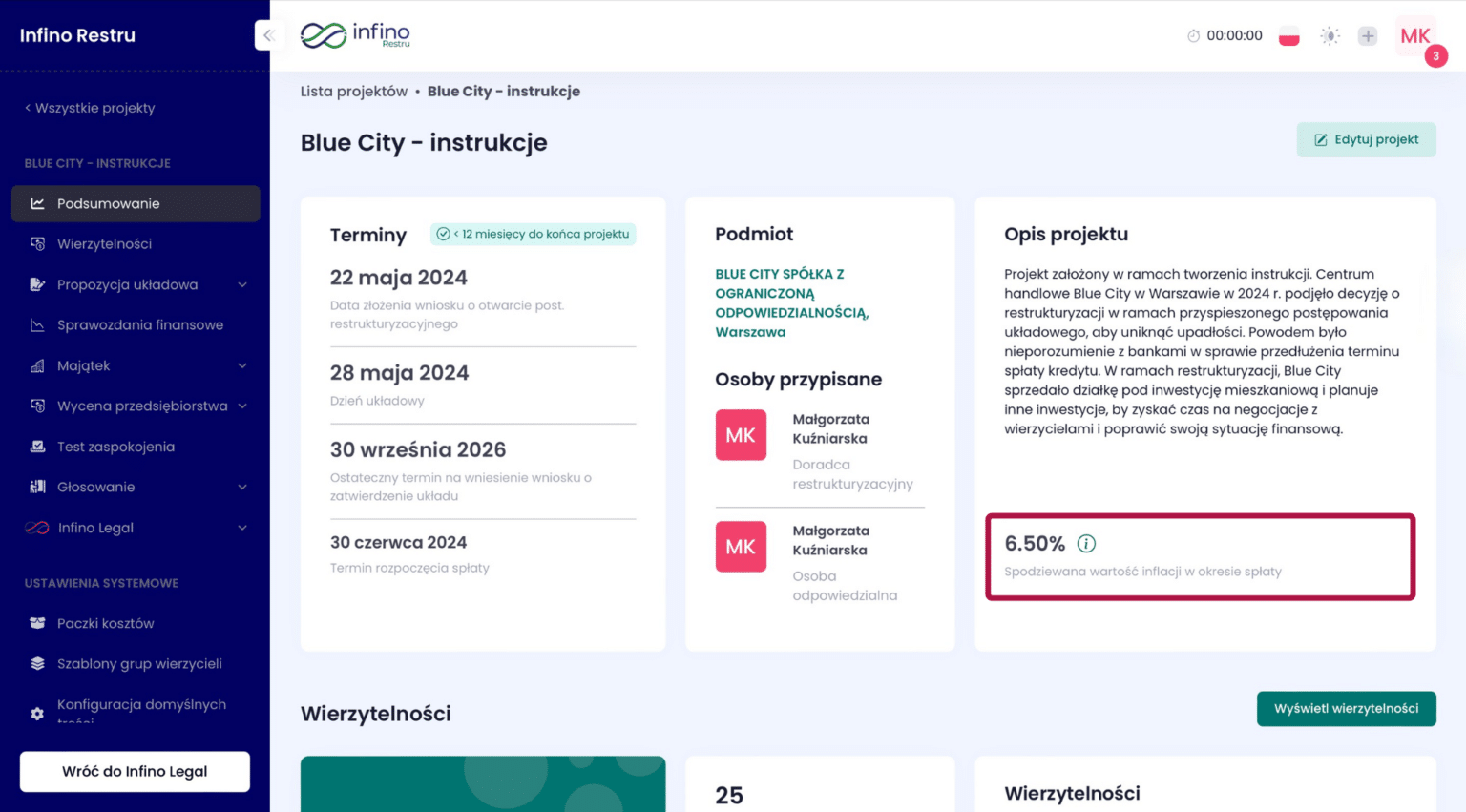Open Wyświetl wierzytelności
This screenshot has width=1466, height=812.
pos(1346,709)
